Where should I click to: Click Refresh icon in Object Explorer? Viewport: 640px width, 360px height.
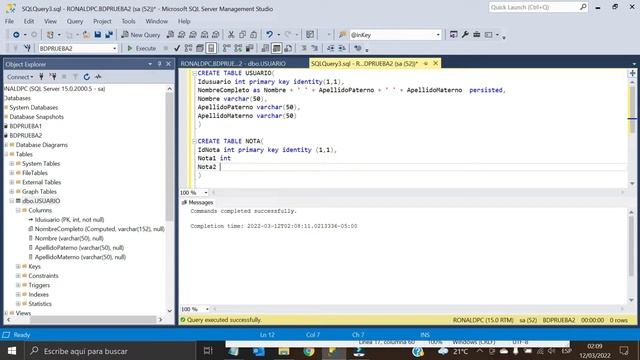tap(87, 77)
